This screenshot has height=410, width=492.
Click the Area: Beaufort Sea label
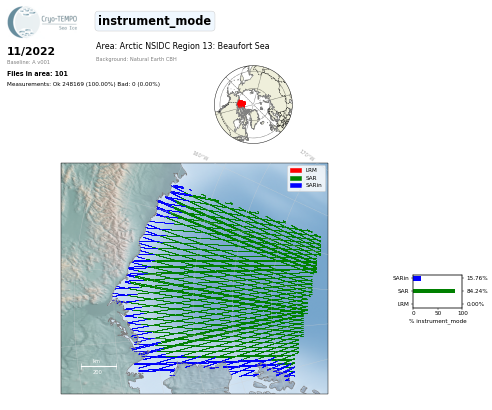[182, 46]
